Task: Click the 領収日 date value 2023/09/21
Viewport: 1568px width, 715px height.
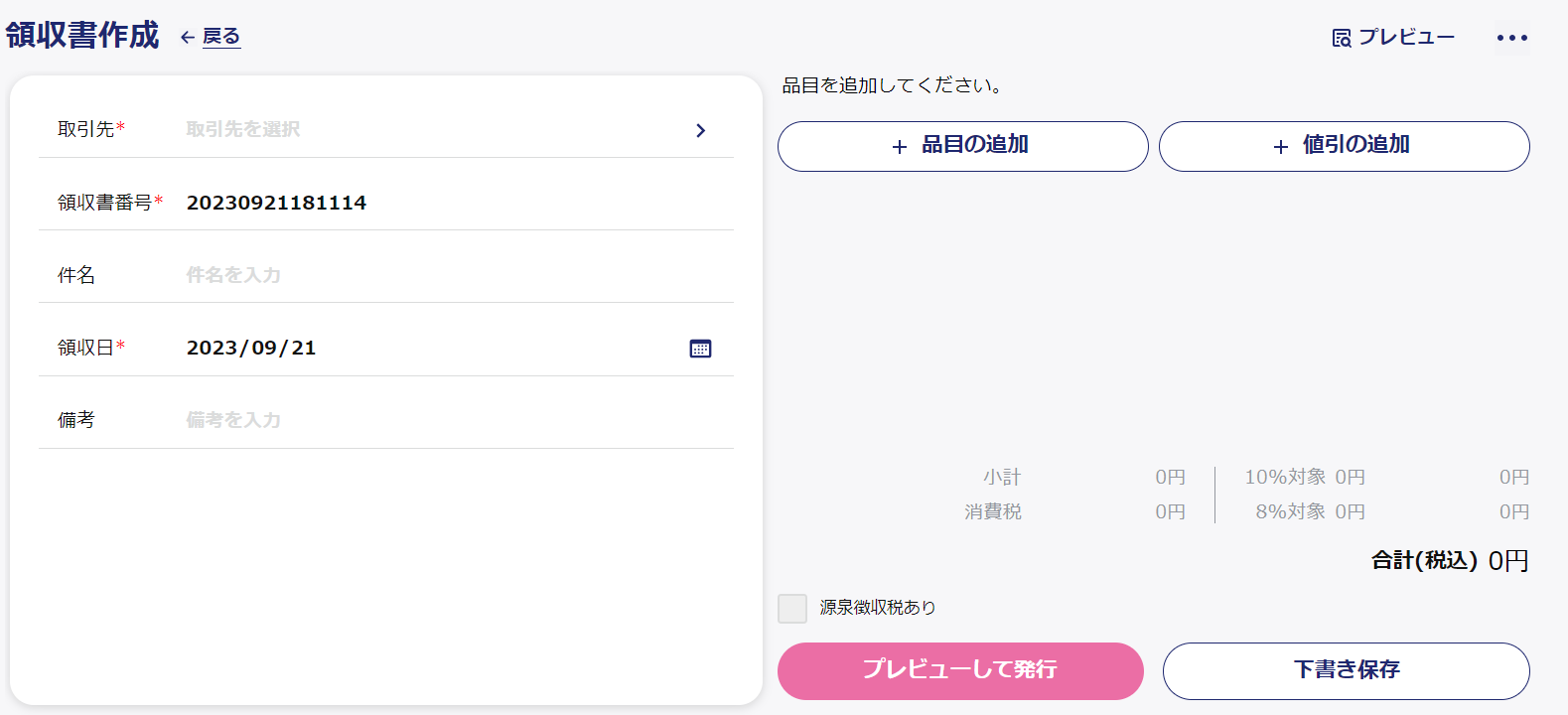Action: (251, 348)
